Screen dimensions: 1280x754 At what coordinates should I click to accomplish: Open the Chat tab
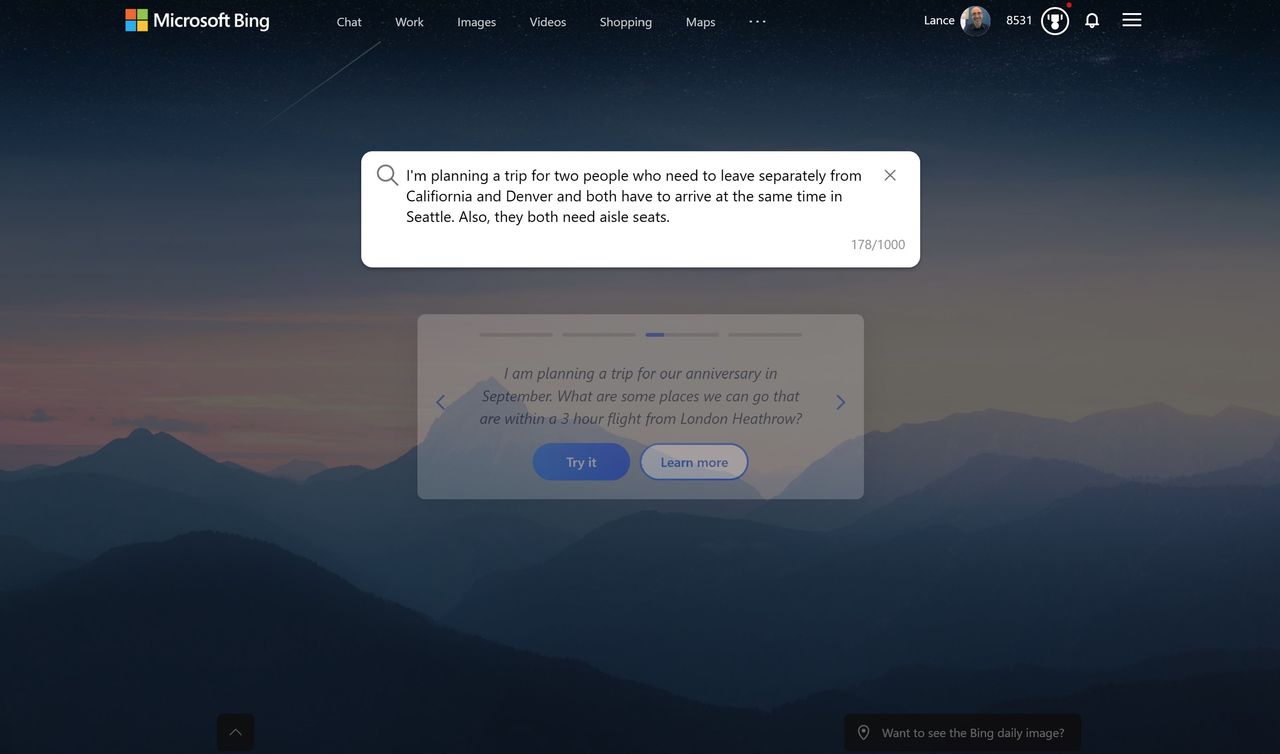click(349, 22)
